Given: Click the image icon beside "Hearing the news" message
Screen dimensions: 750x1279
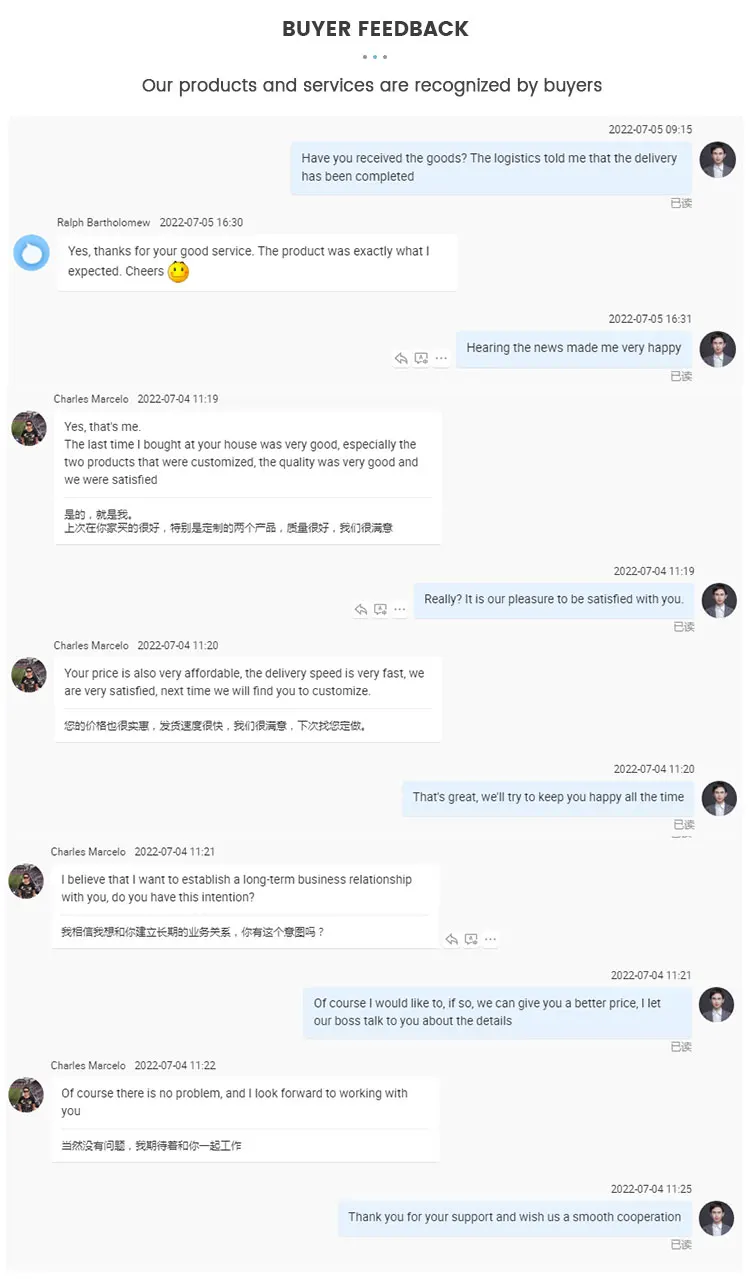Looking at the screenshot, I should click(421, 359).
